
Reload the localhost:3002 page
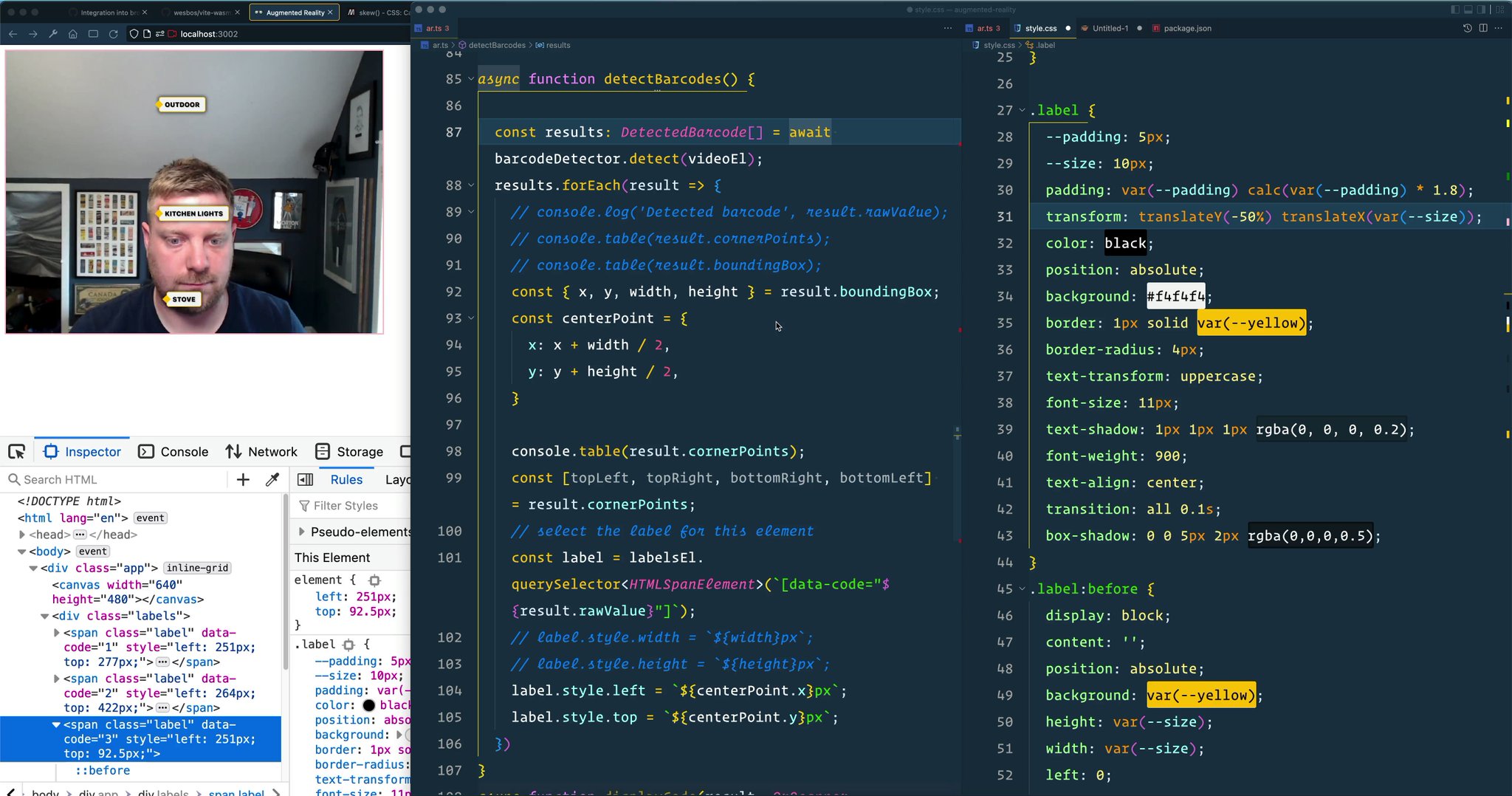coord(113,33)
